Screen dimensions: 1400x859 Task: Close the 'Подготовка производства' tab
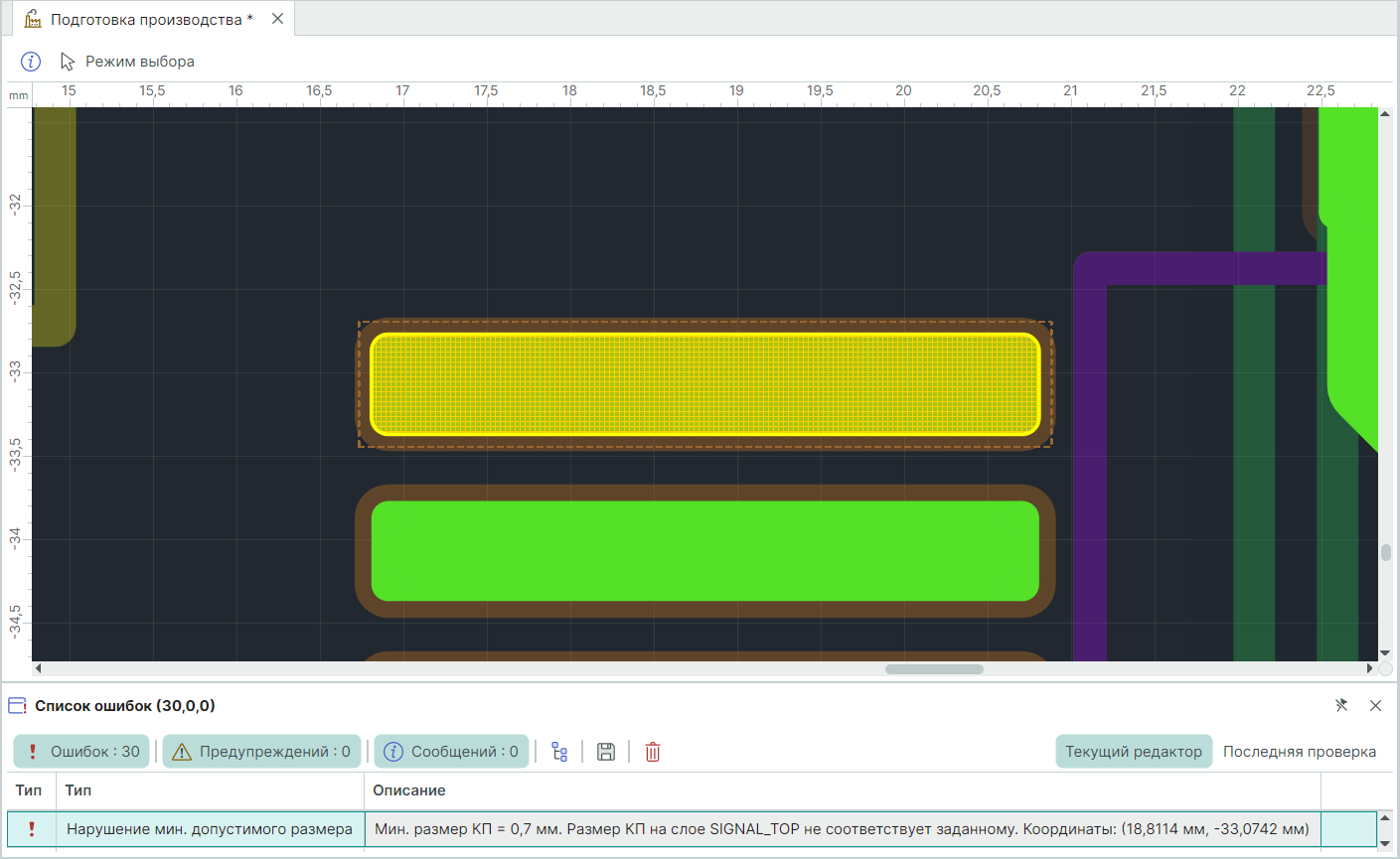(278, 19)
